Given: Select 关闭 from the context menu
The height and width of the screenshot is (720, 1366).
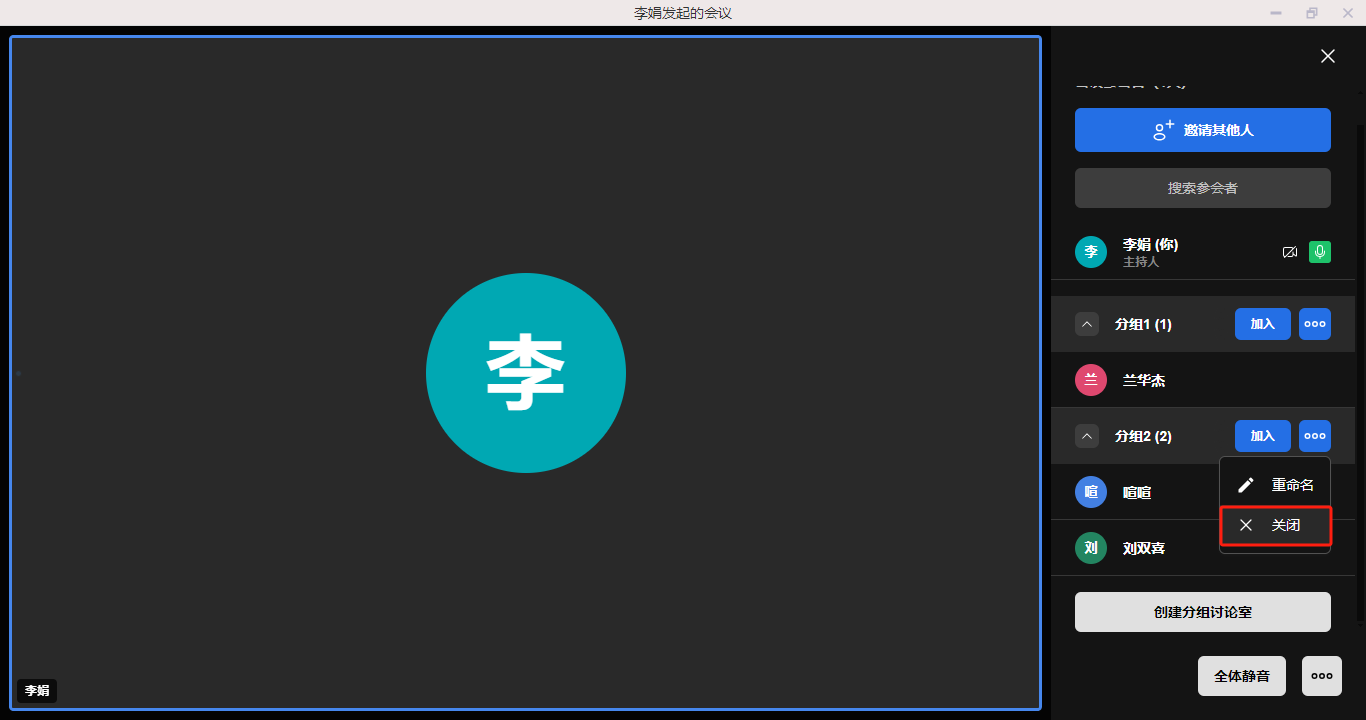Looking at the screenshot, I should 1275,525.
